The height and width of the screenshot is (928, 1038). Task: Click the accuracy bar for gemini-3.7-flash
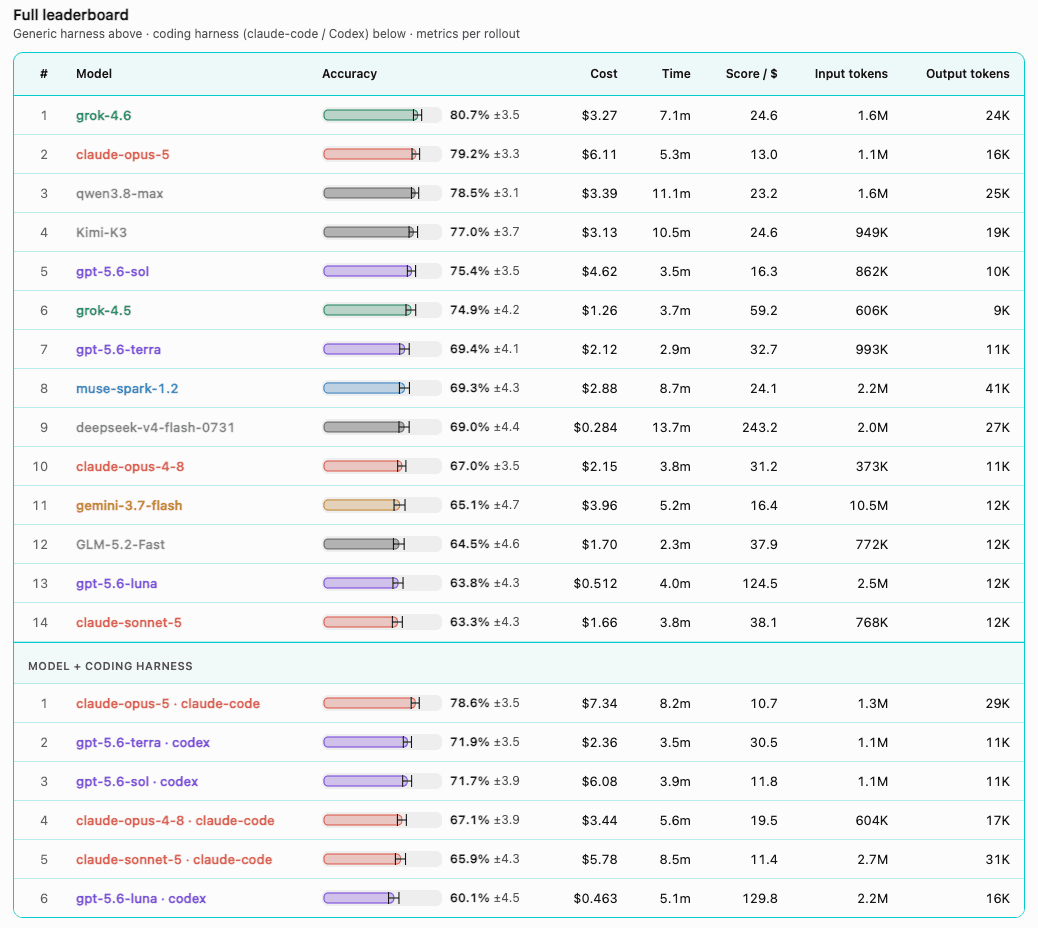pyautogui.click(x=382, y=506)
